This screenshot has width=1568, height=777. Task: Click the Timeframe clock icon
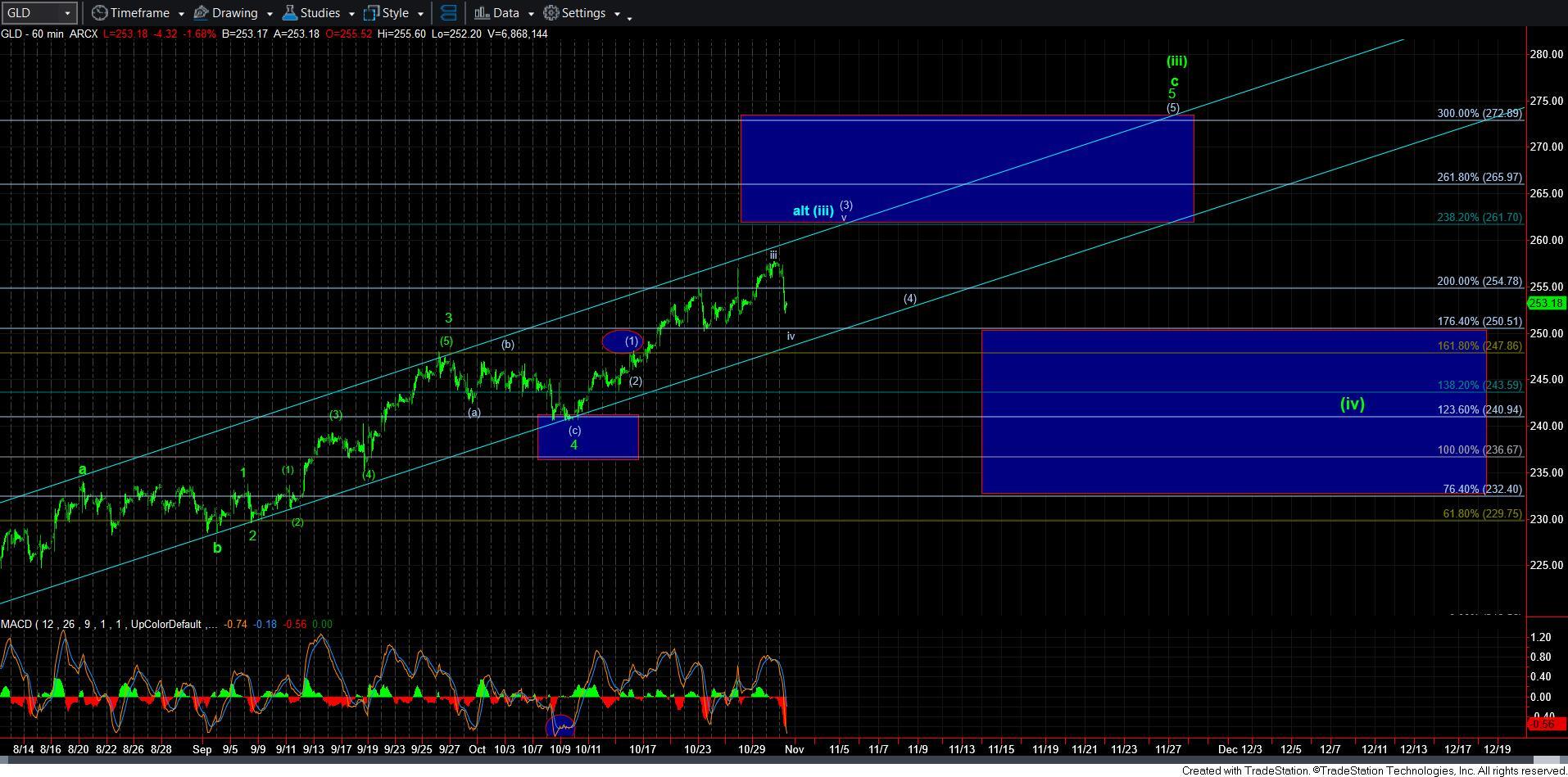click(x=99, y=13)
